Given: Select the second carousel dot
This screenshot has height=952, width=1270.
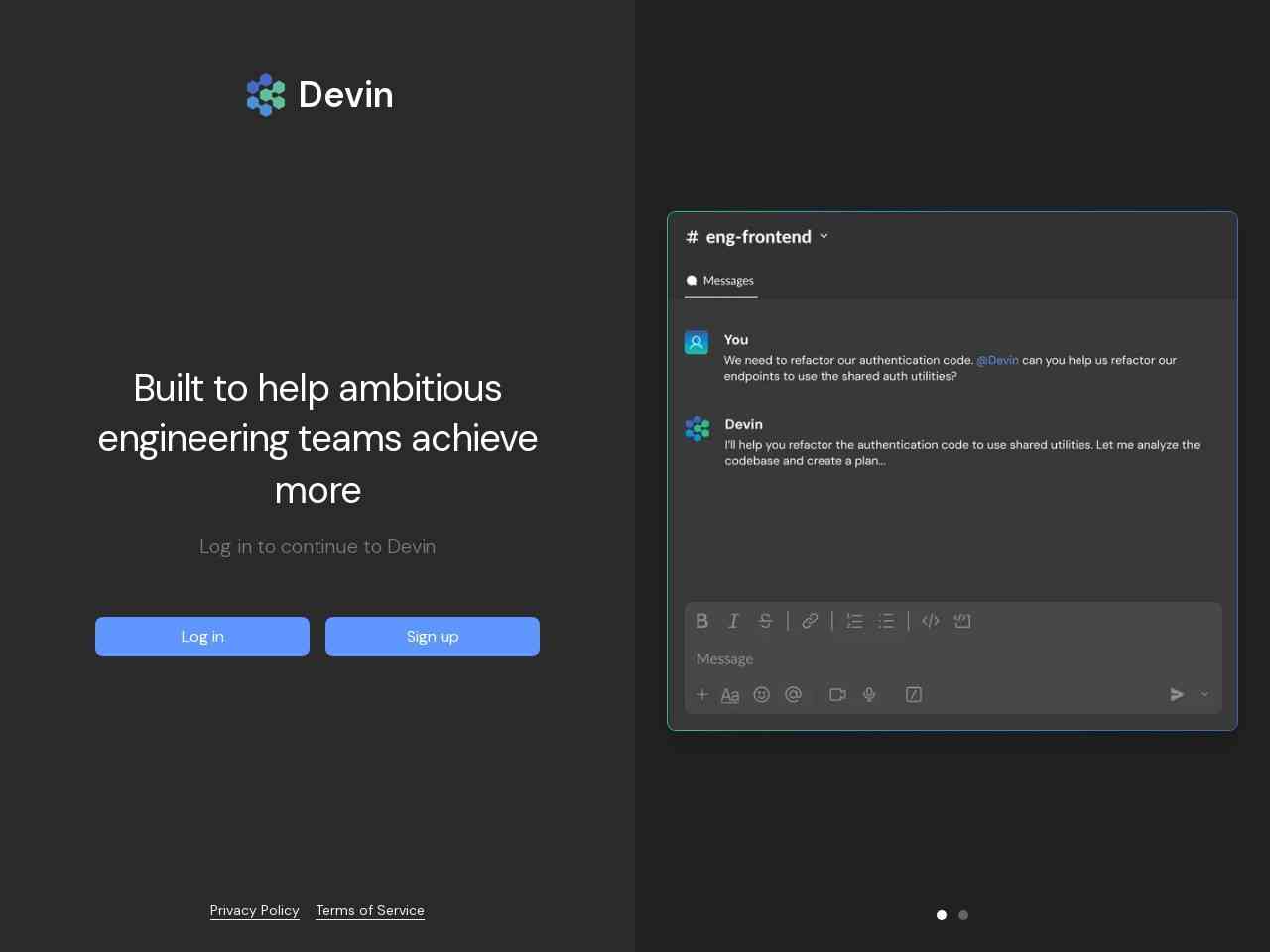Looking at the screenshot, I should pyautogui.click(x=963, y=915).
